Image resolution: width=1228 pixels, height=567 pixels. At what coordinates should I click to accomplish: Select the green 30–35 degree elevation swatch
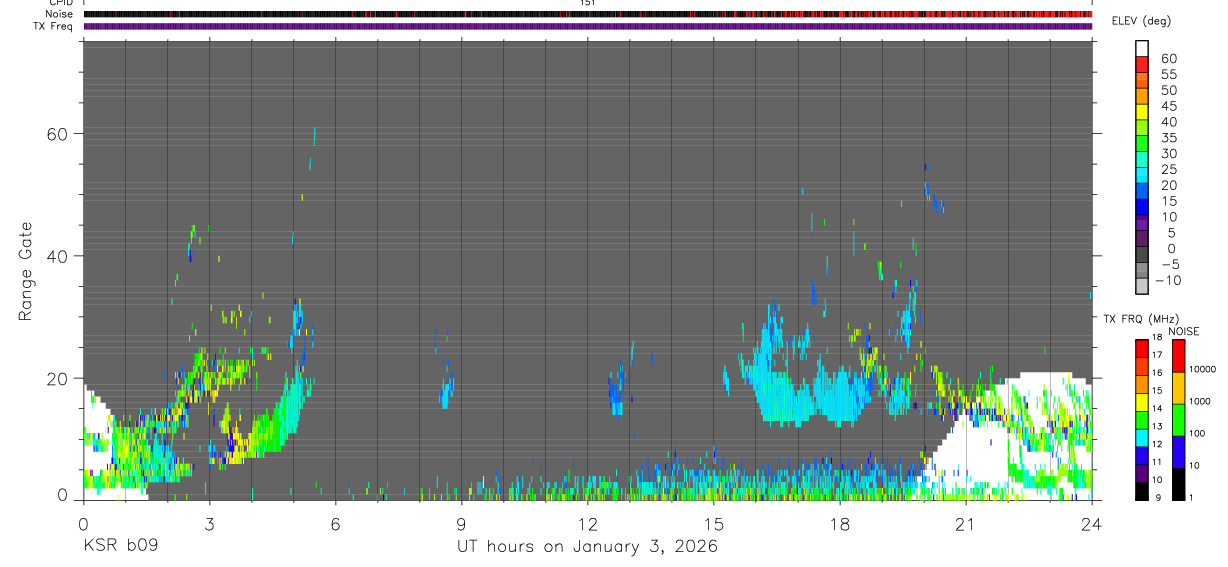1142,144
